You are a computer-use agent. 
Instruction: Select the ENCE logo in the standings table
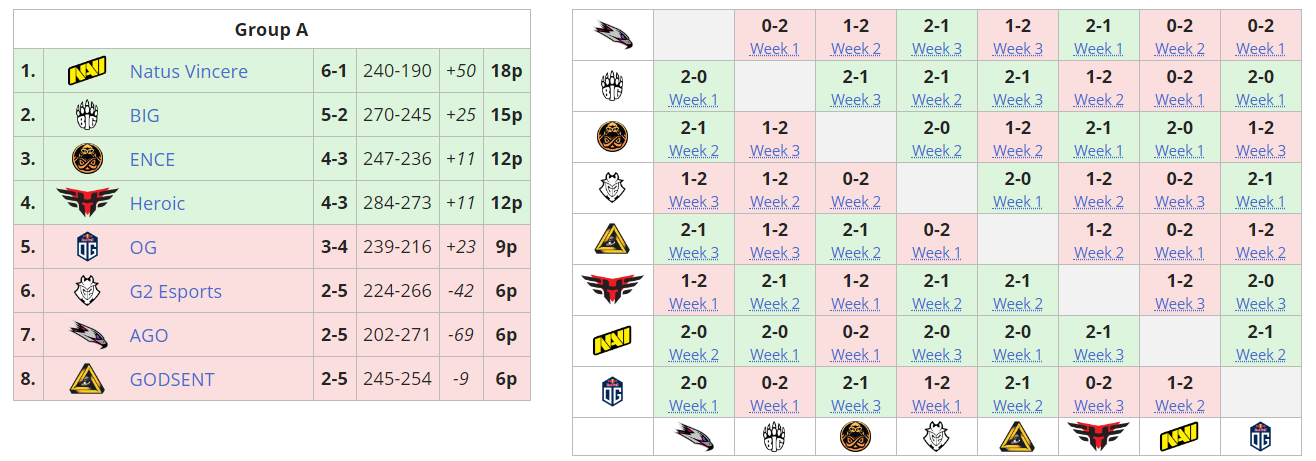click(87, 159)
